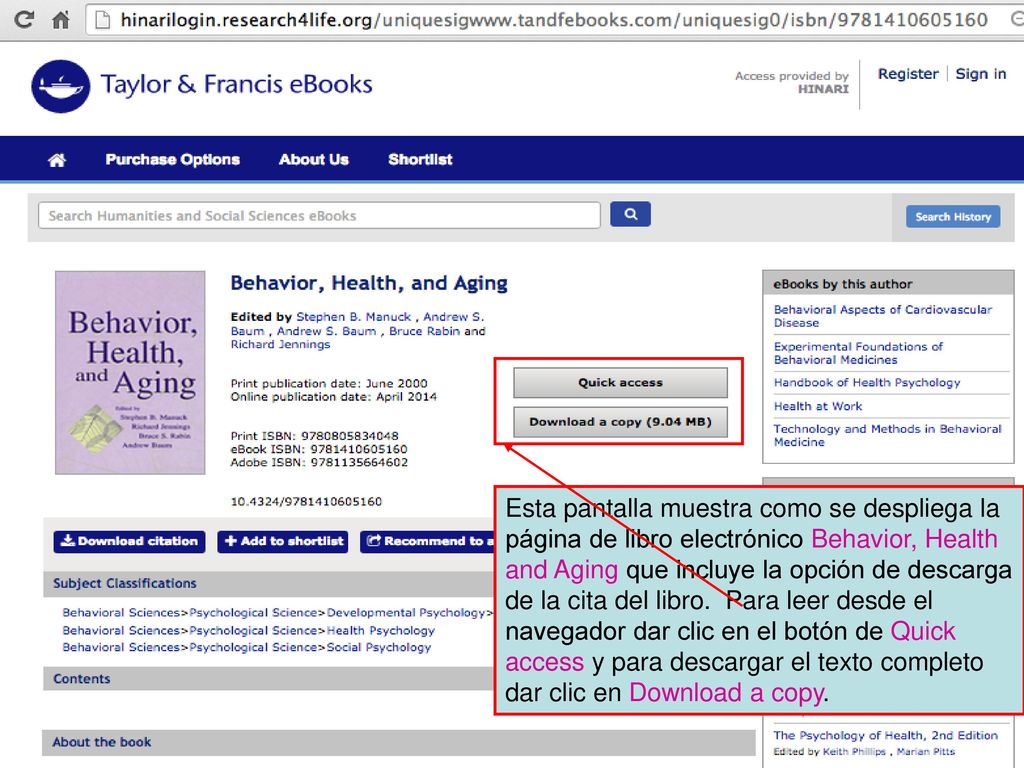
Task: Open Experimental Foundations of Behavioral Medicines link
Action: coord(858,353)
